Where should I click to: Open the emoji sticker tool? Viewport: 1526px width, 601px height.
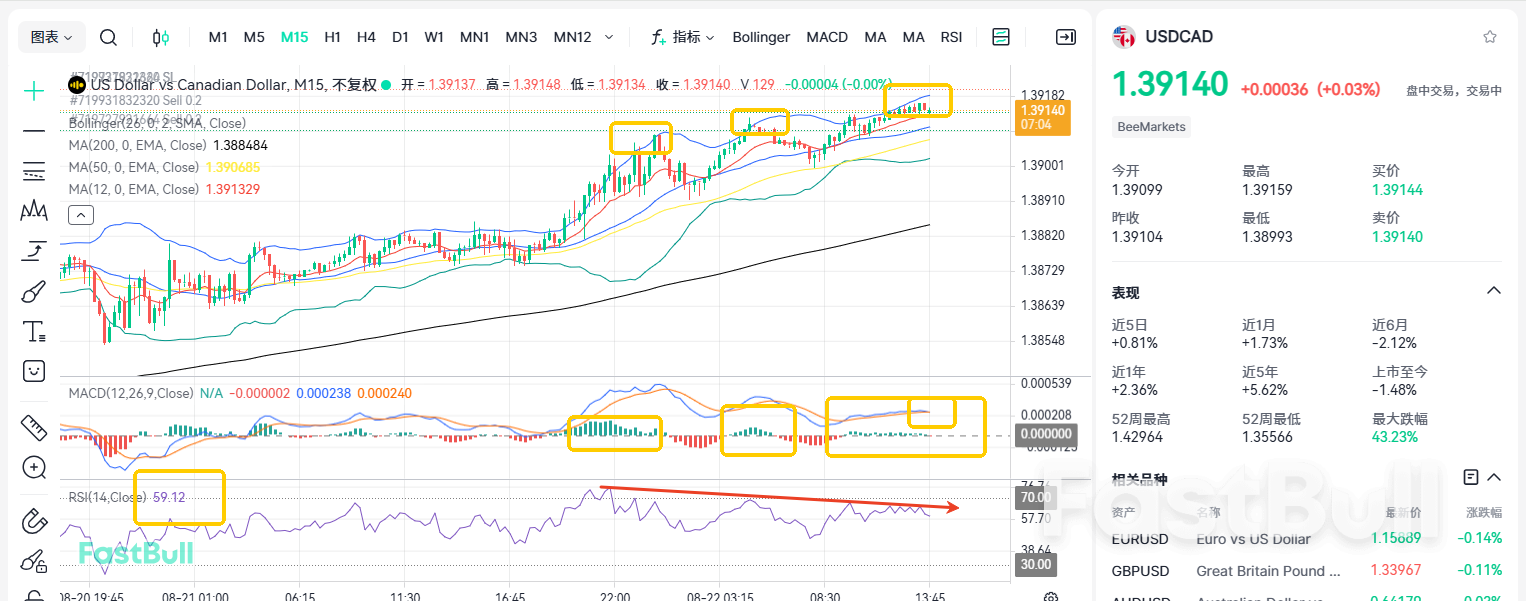(34, 371)
